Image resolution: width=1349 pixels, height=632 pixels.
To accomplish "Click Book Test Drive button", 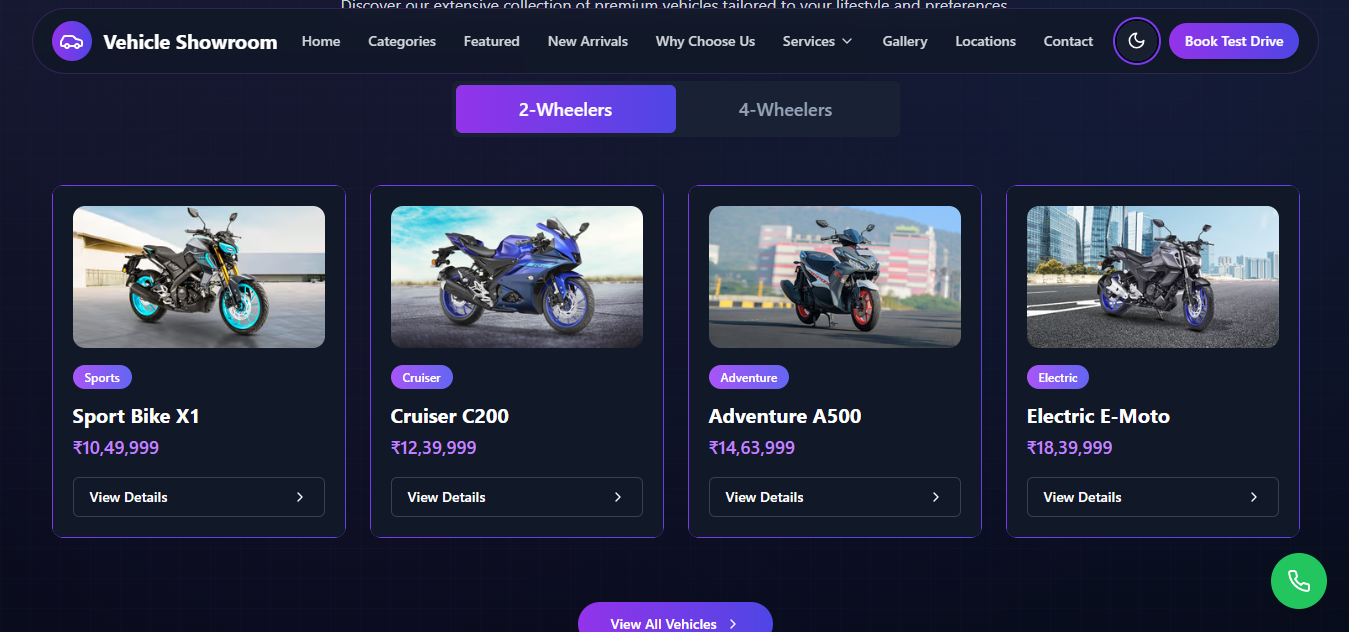I will pos(1234,41).
